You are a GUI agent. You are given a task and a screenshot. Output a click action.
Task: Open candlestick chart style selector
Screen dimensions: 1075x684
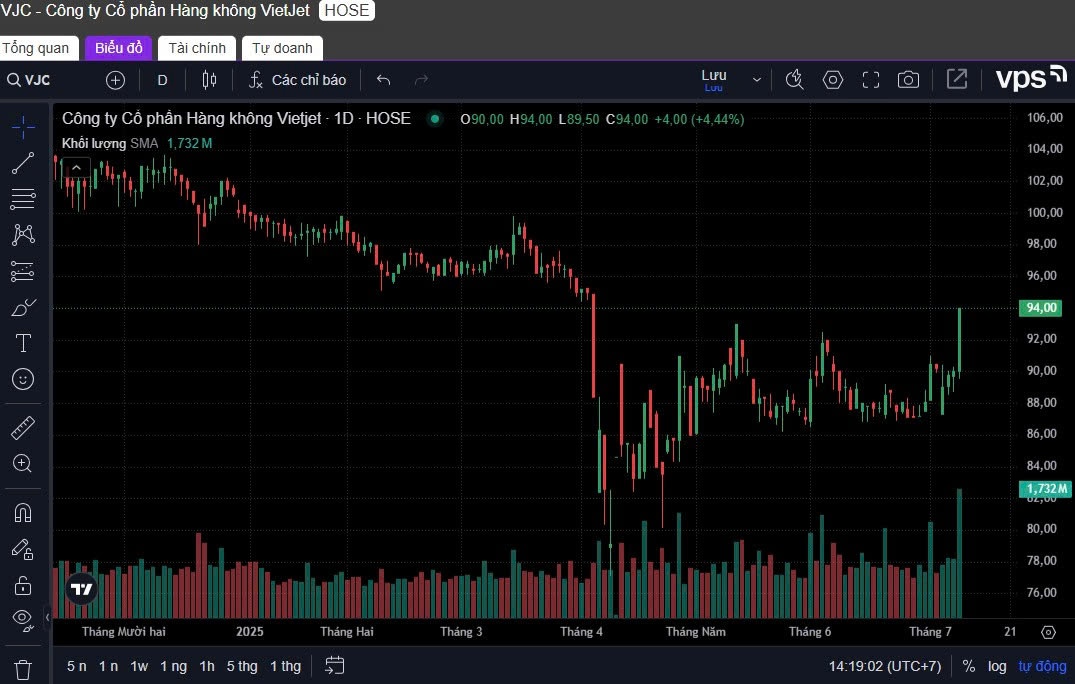point(209,80)
